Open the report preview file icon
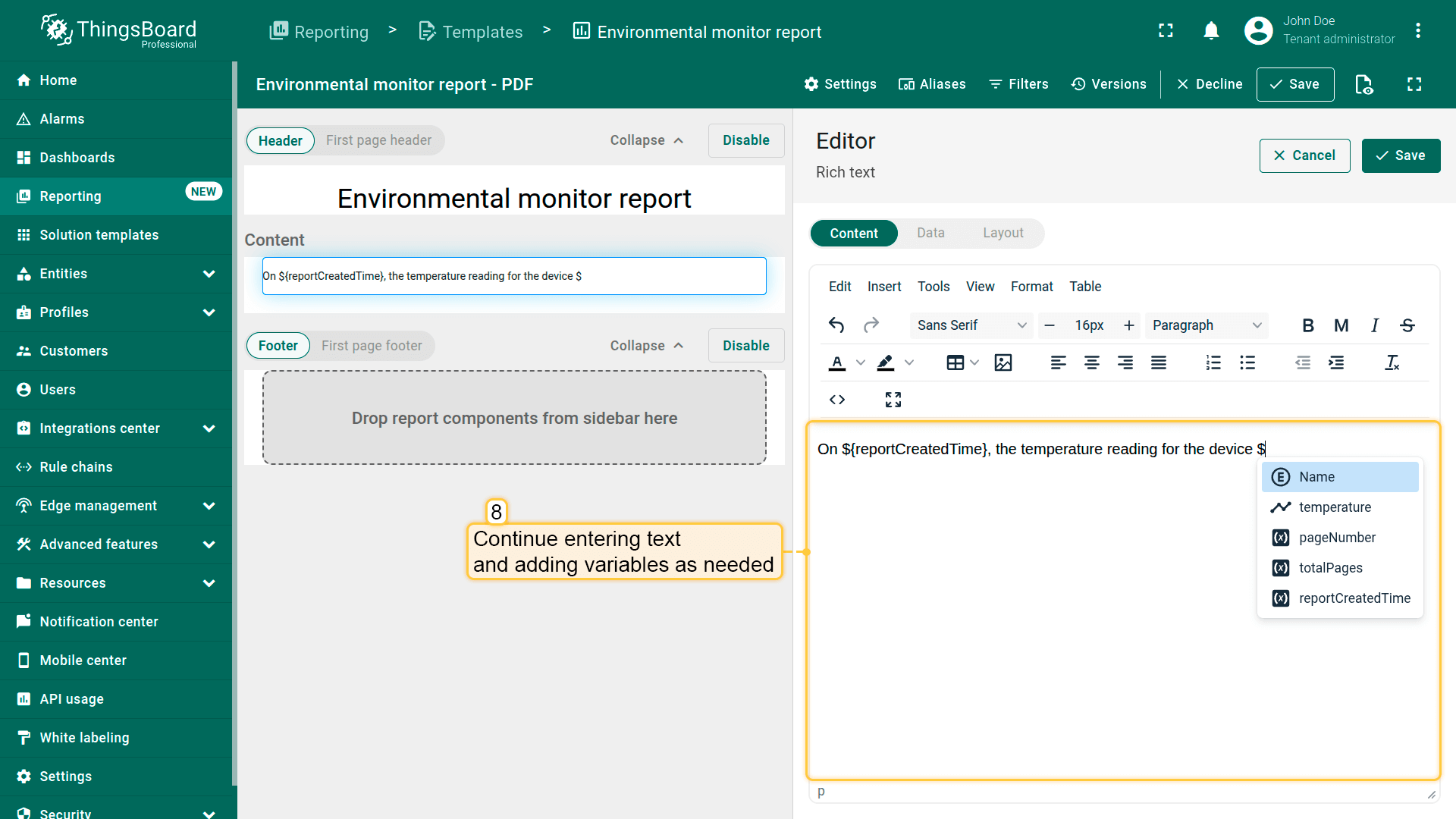Viewport: 1456px width, 819px height. click(x=1364, y=84)
